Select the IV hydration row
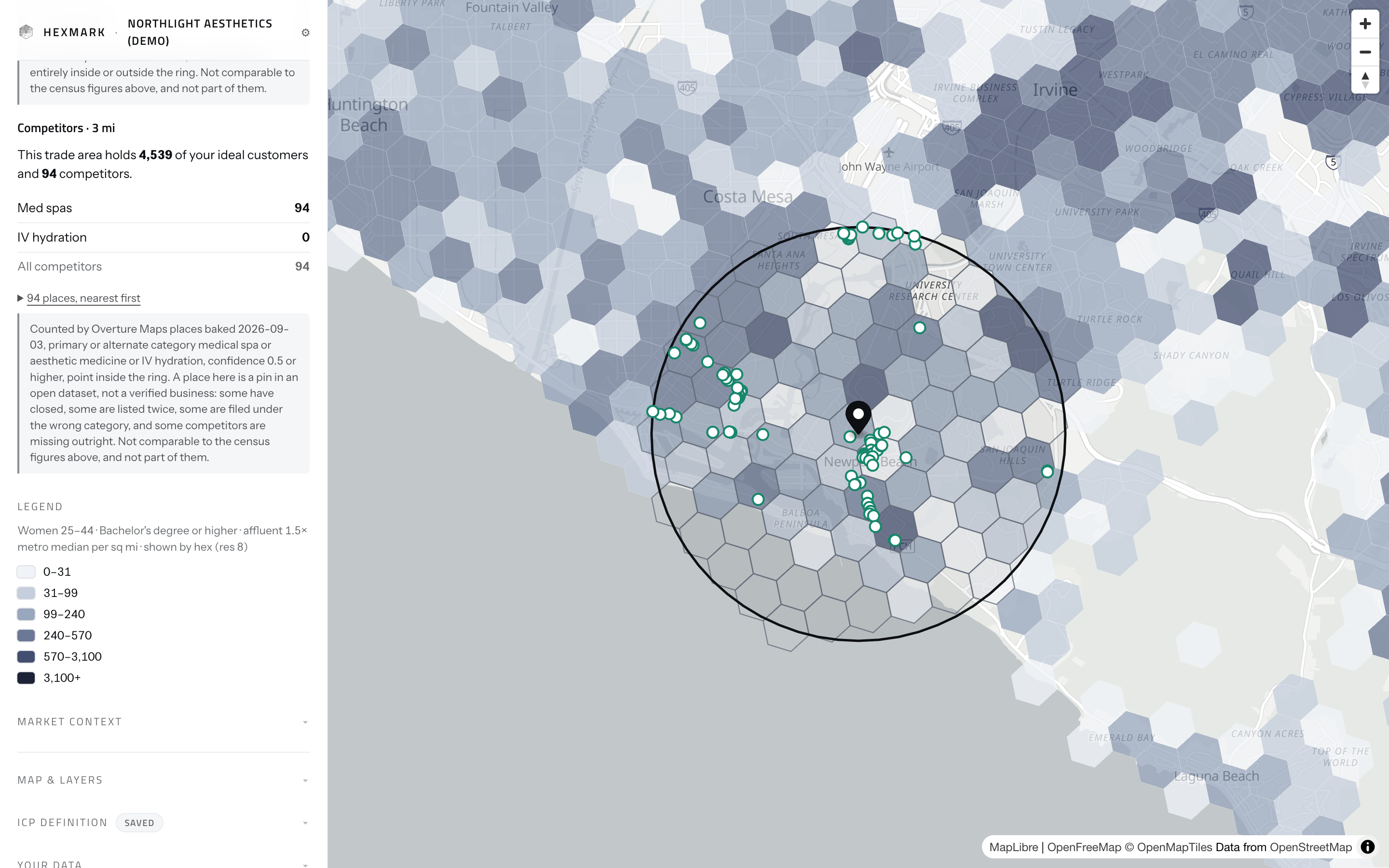Viewport: 1389px width, 868px height. coord(163,237)
